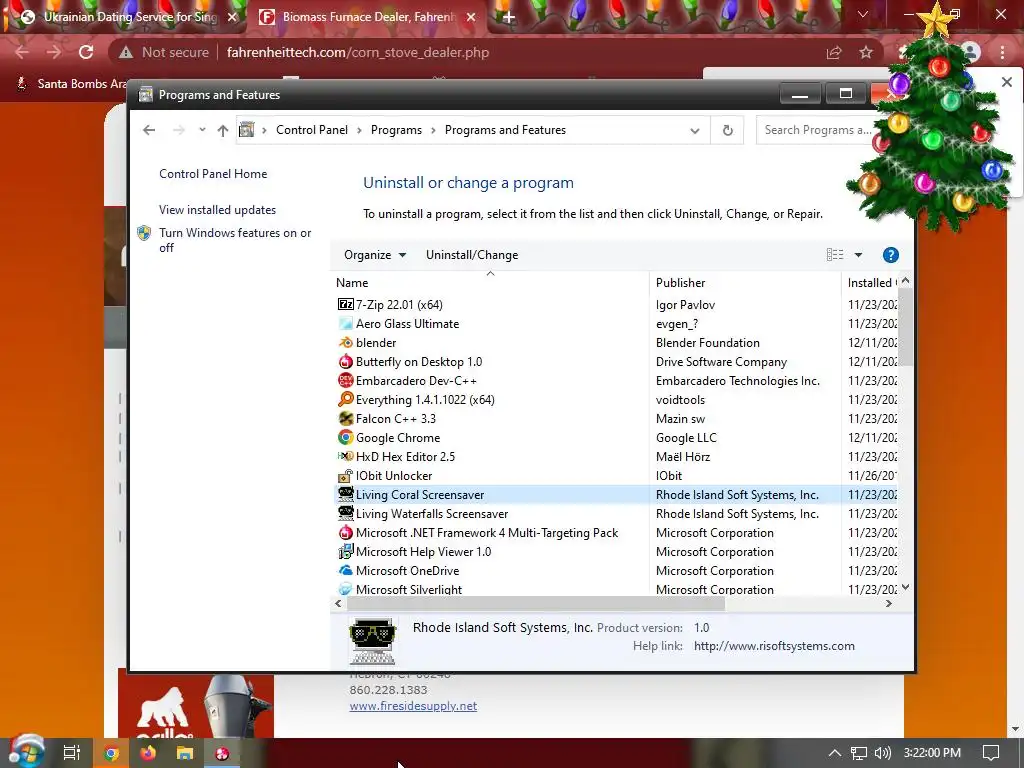This screenshot has height=768, width=1024.
Task: Go up one level in Control Panel
Action: pyautogui.click(x=223, y=130)
